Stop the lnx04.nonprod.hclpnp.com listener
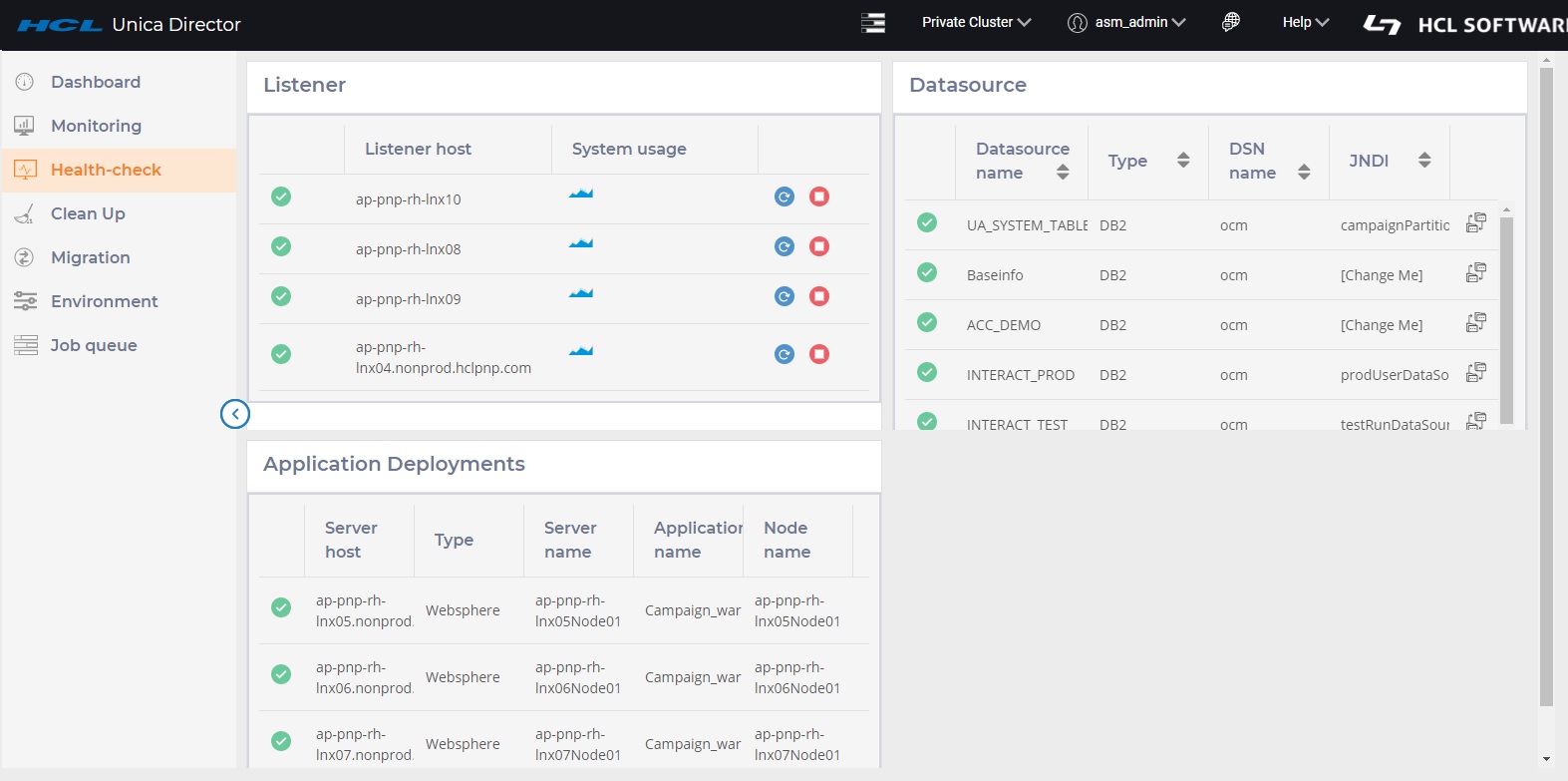Screen dimensions: 1568x781 pos(819,354)
